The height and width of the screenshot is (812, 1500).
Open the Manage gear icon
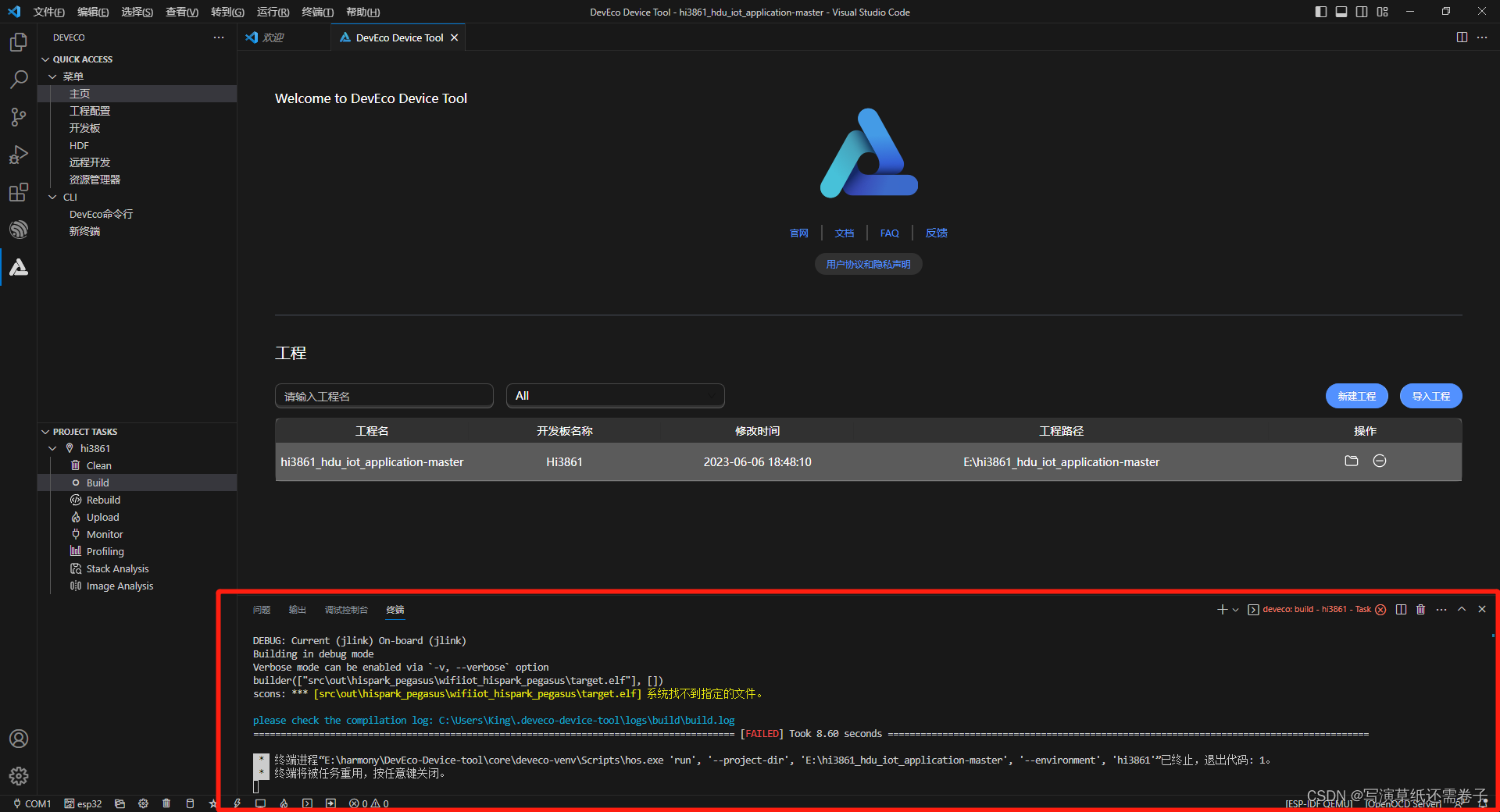pos(19,776)
